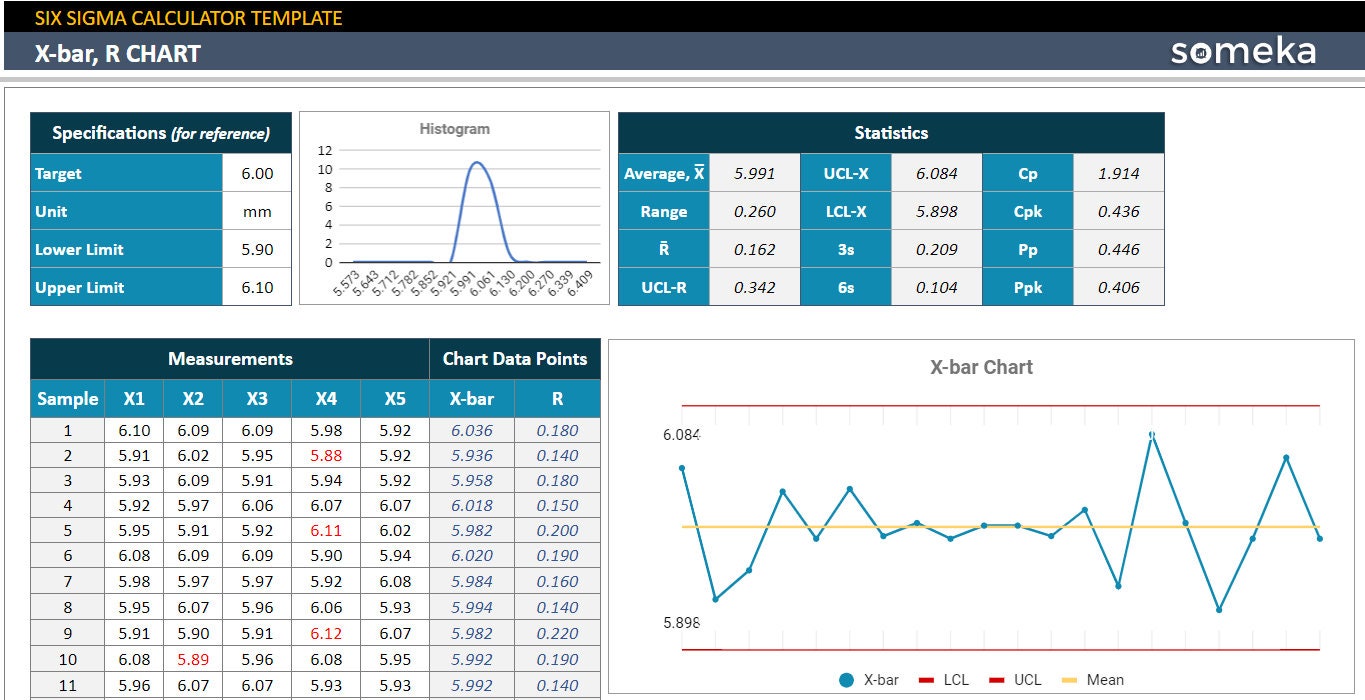
Task: Click the Unit cell showing mm
Action: click(x=258, y=211)
